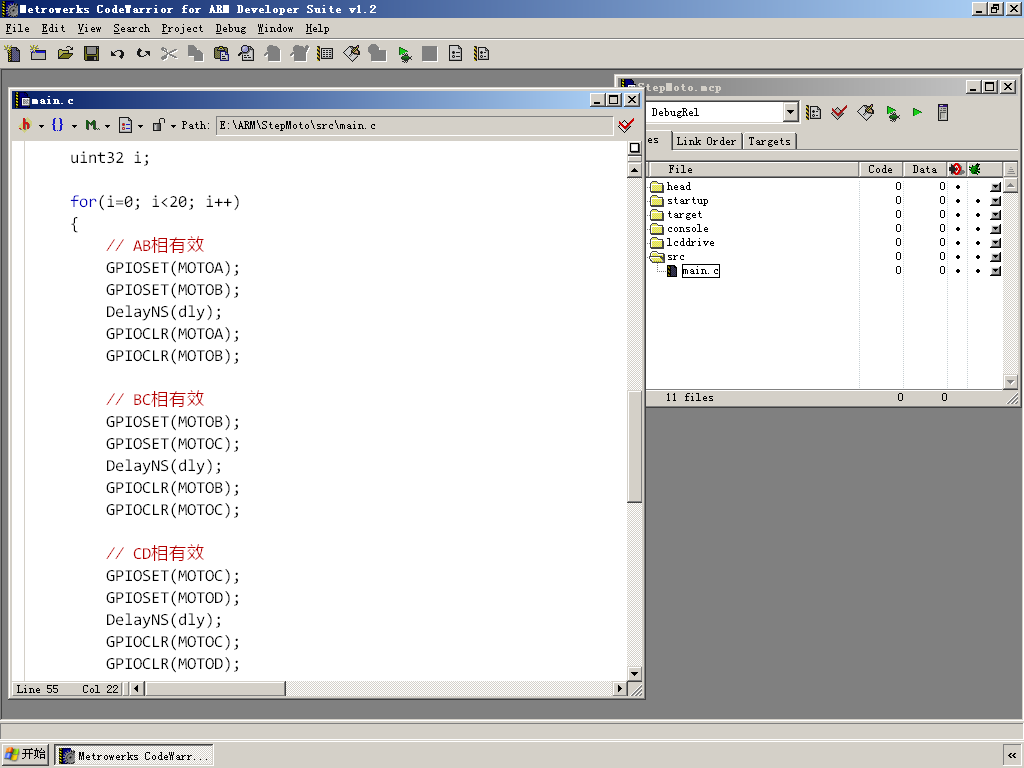This screenshot has height=768, width=1024.
Task: Open the document settings dropdown in the editor
Action: coord(131,125)
